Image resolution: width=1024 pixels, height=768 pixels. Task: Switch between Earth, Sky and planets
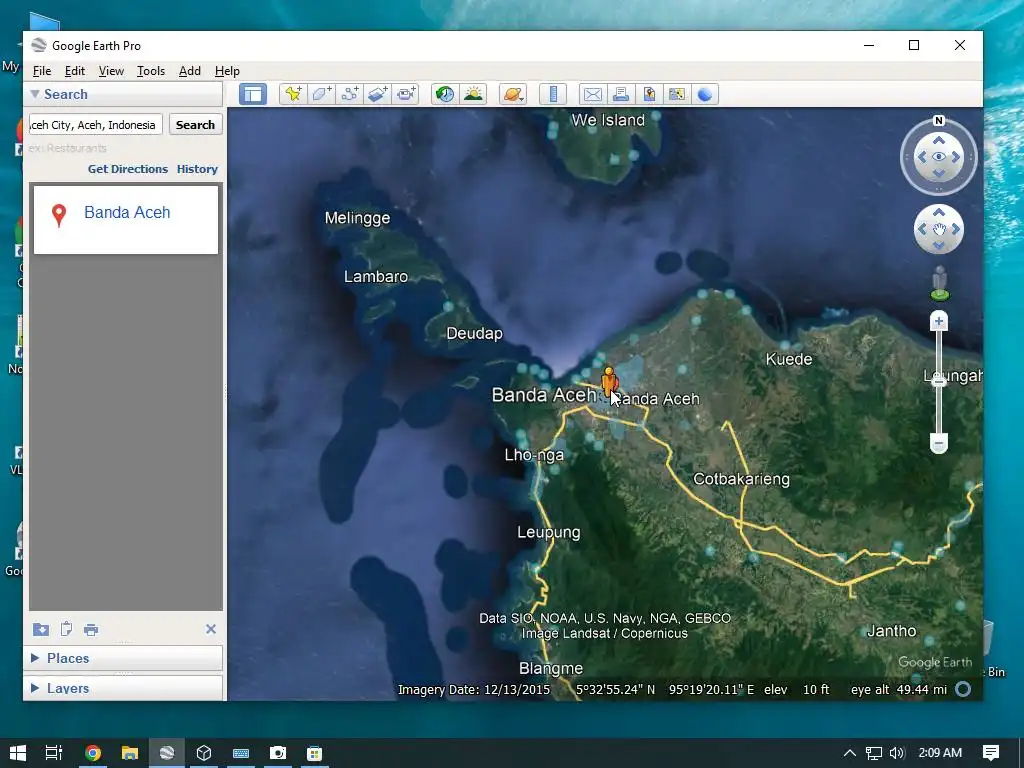(x=513, y=94)
